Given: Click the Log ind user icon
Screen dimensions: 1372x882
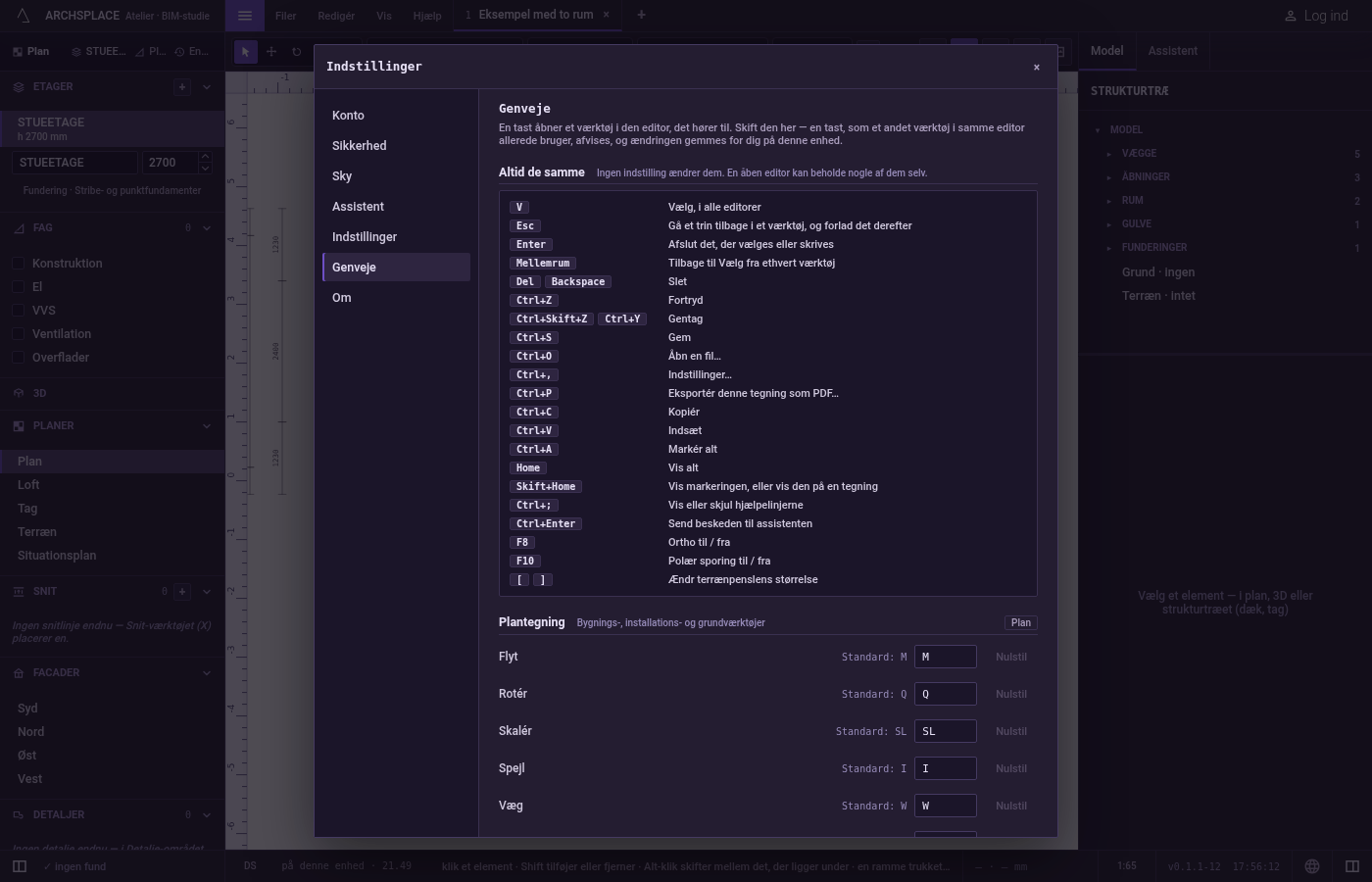Looking at the screenshot, I should pyautogui.click(x=1291, y=16).
